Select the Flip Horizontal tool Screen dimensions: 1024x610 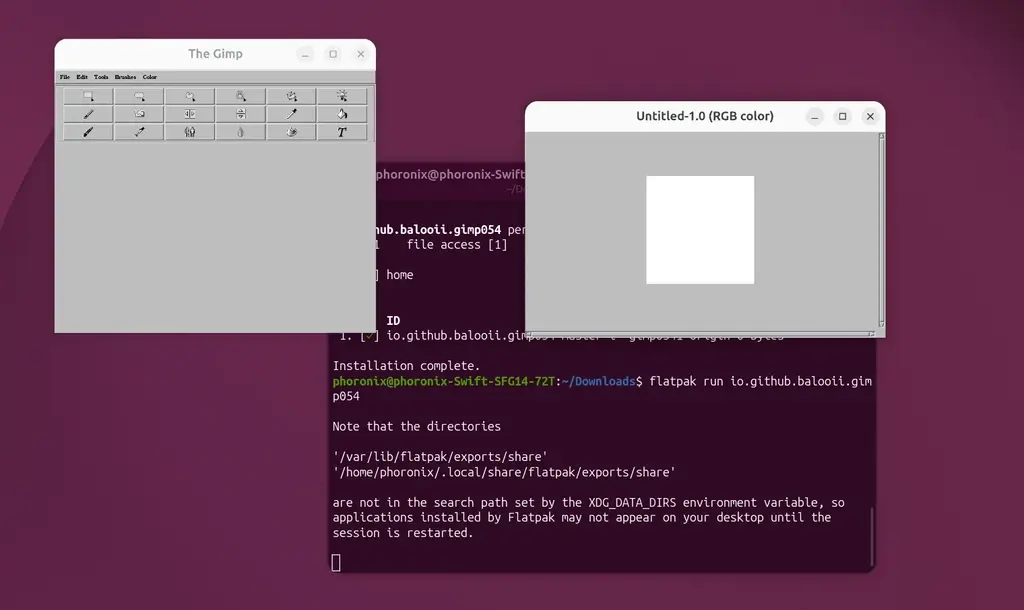point(190,114)
